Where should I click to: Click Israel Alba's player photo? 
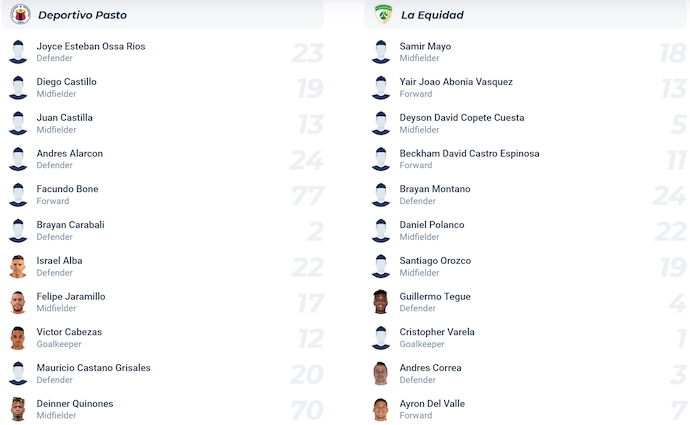click(18, 267)
